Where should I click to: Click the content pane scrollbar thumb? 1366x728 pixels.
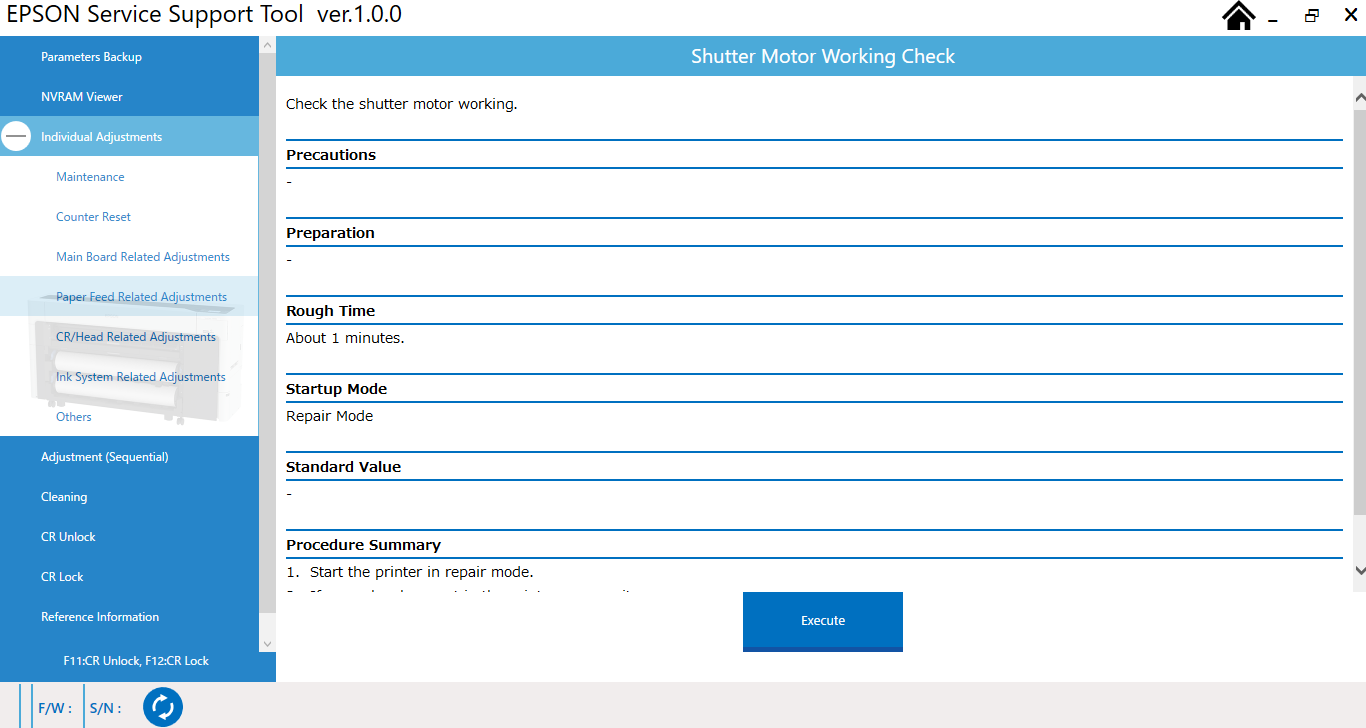coord(1360,311)
